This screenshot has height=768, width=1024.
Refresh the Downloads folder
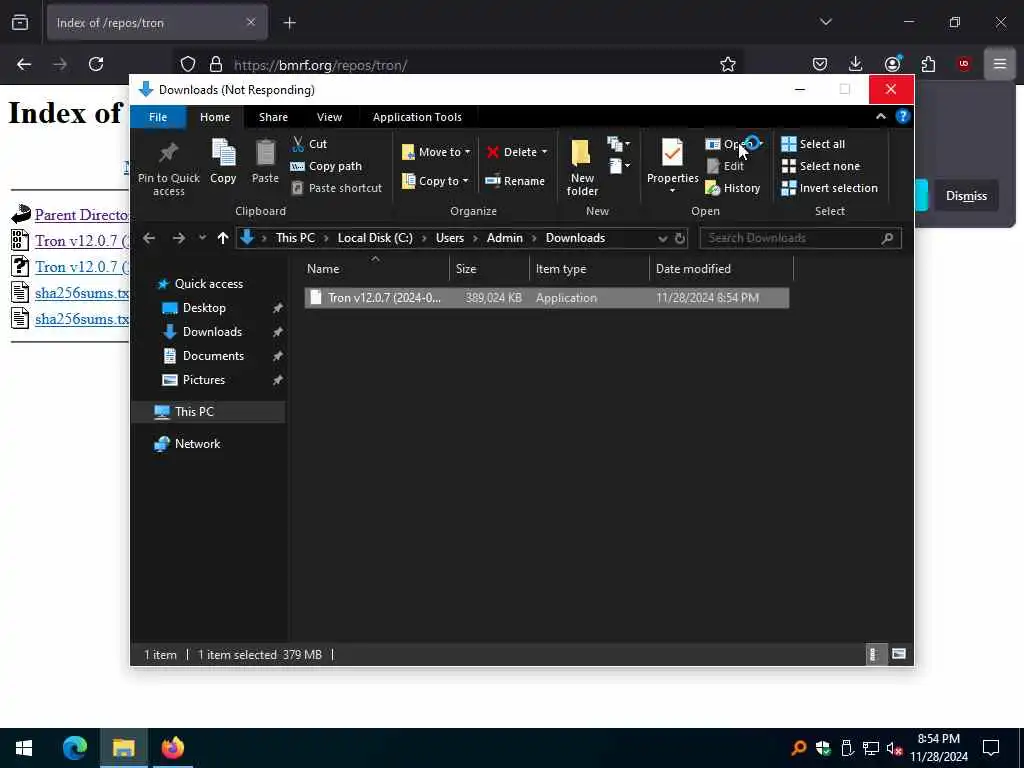point(680,238)
